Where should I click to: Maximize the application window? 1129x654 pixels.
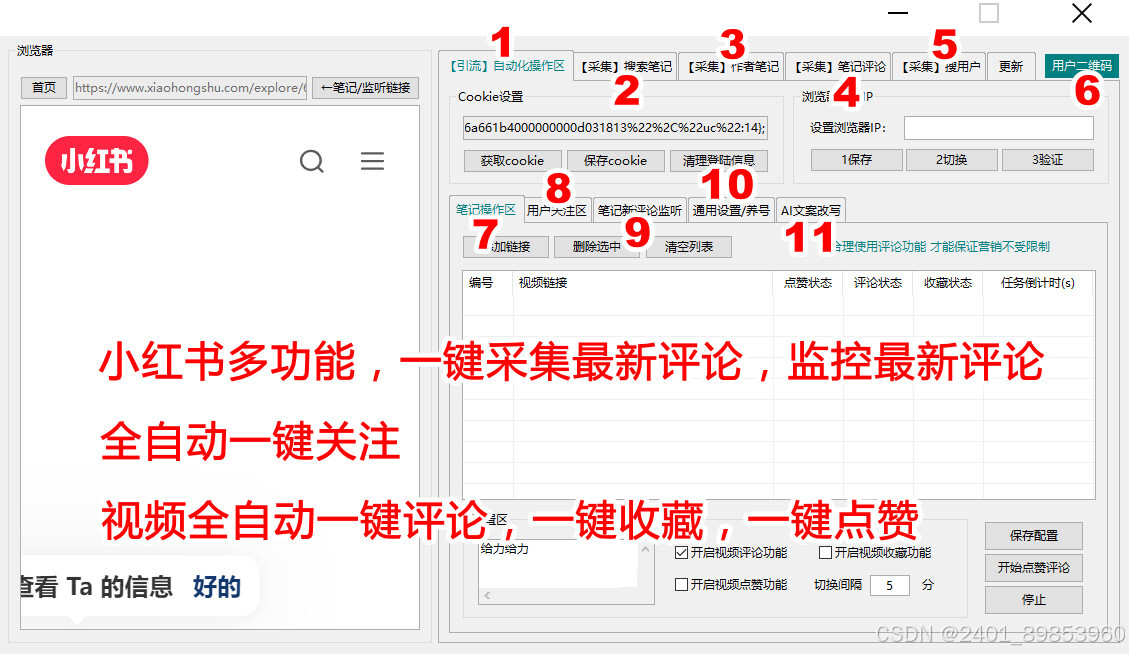(x=989, y=13)
